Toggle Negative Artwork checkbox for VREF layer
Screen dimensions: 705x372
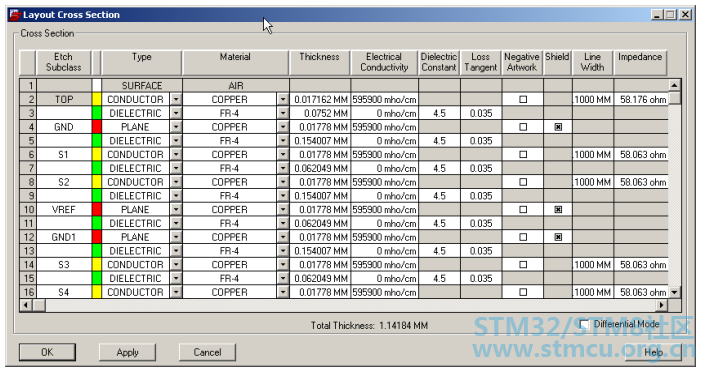point(523,210)
